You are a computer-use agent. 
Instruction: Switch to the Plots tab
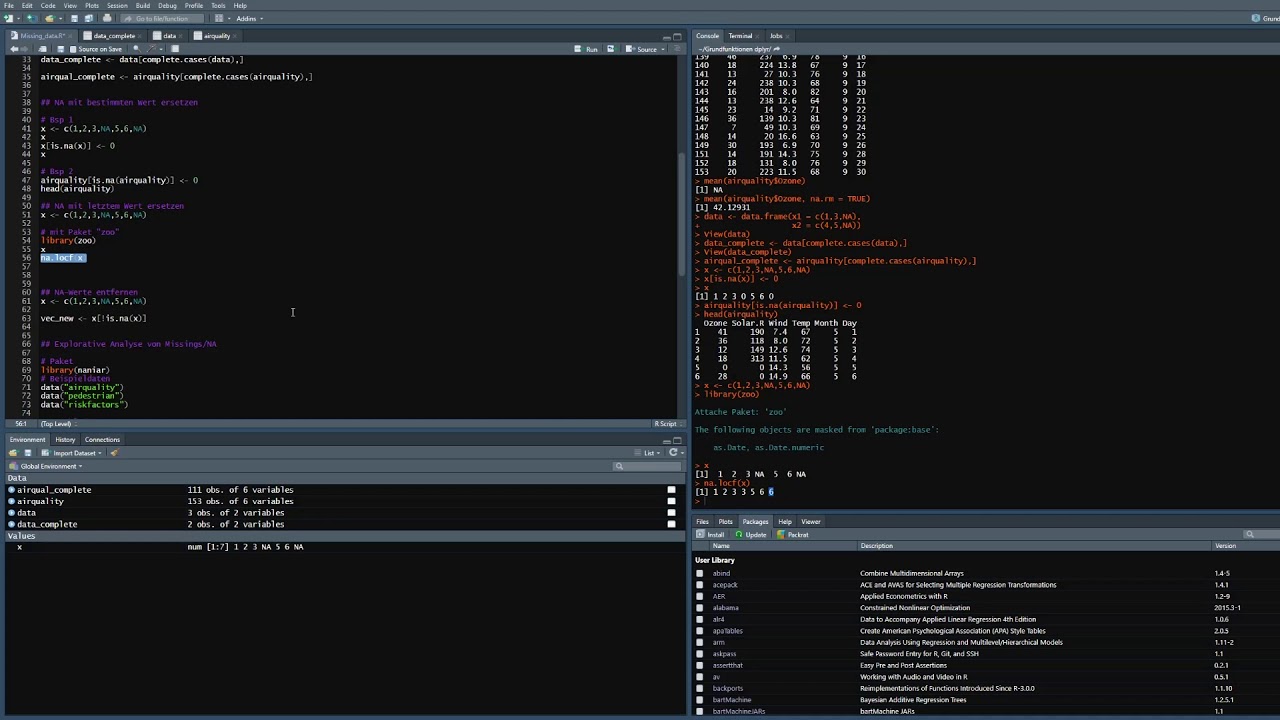pyautogui.click(x=725, y=522)
